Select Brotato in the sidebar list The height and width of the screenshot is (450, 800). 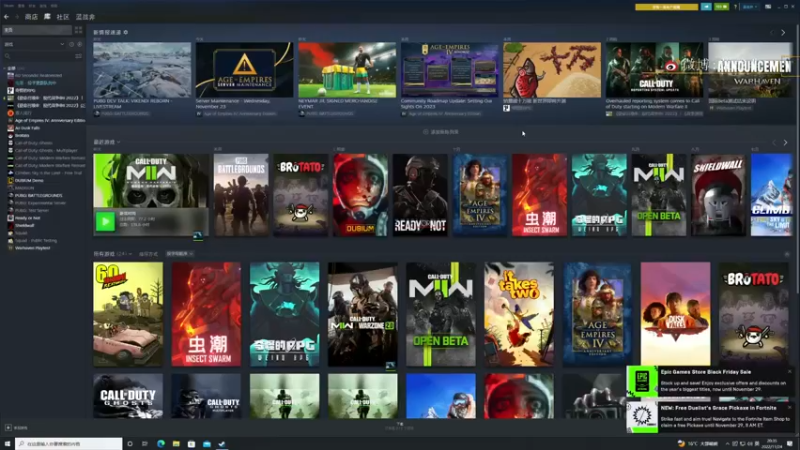pos(22,136)
